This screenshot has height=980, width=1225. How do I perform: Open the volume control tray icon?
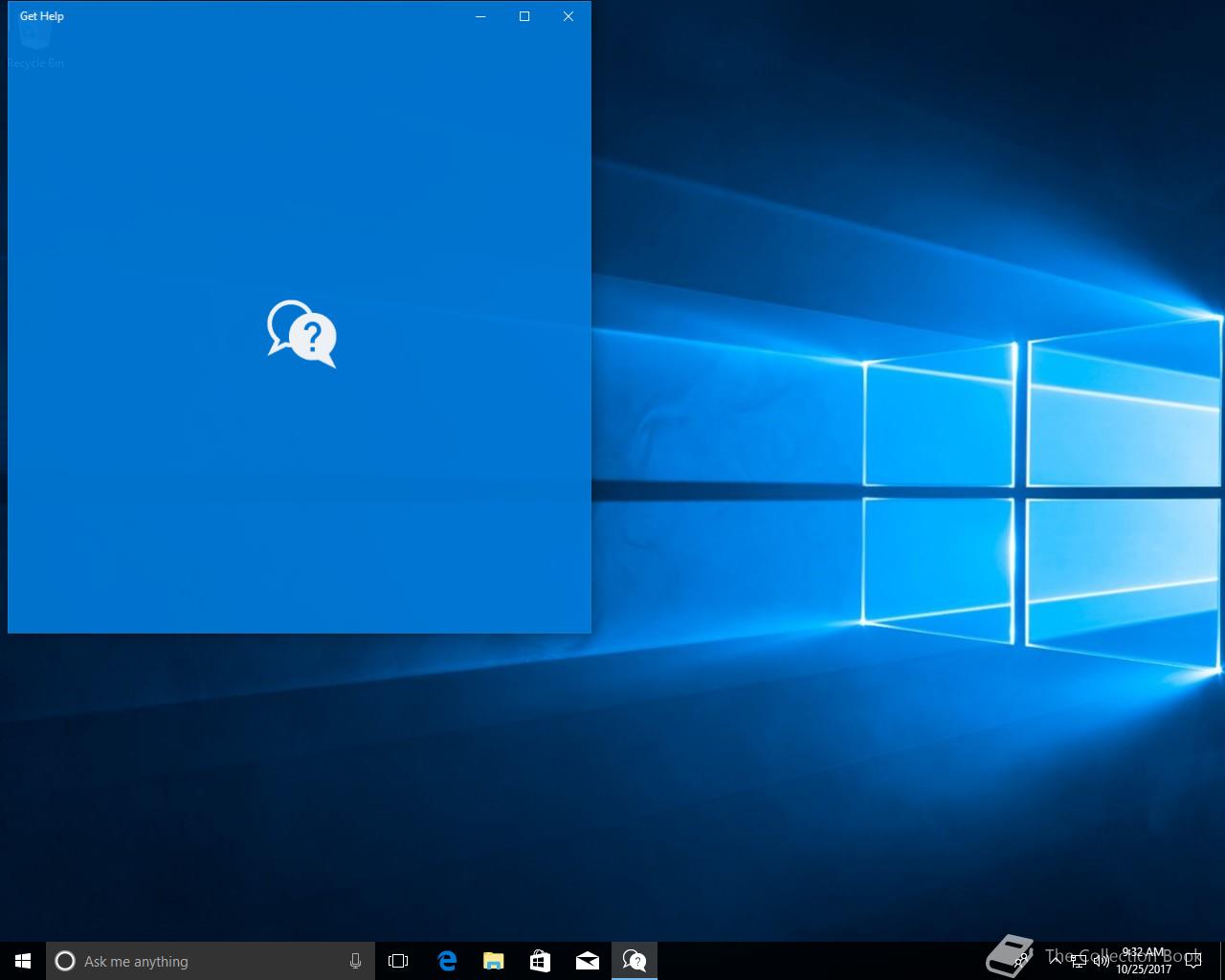click(1101, 961)
